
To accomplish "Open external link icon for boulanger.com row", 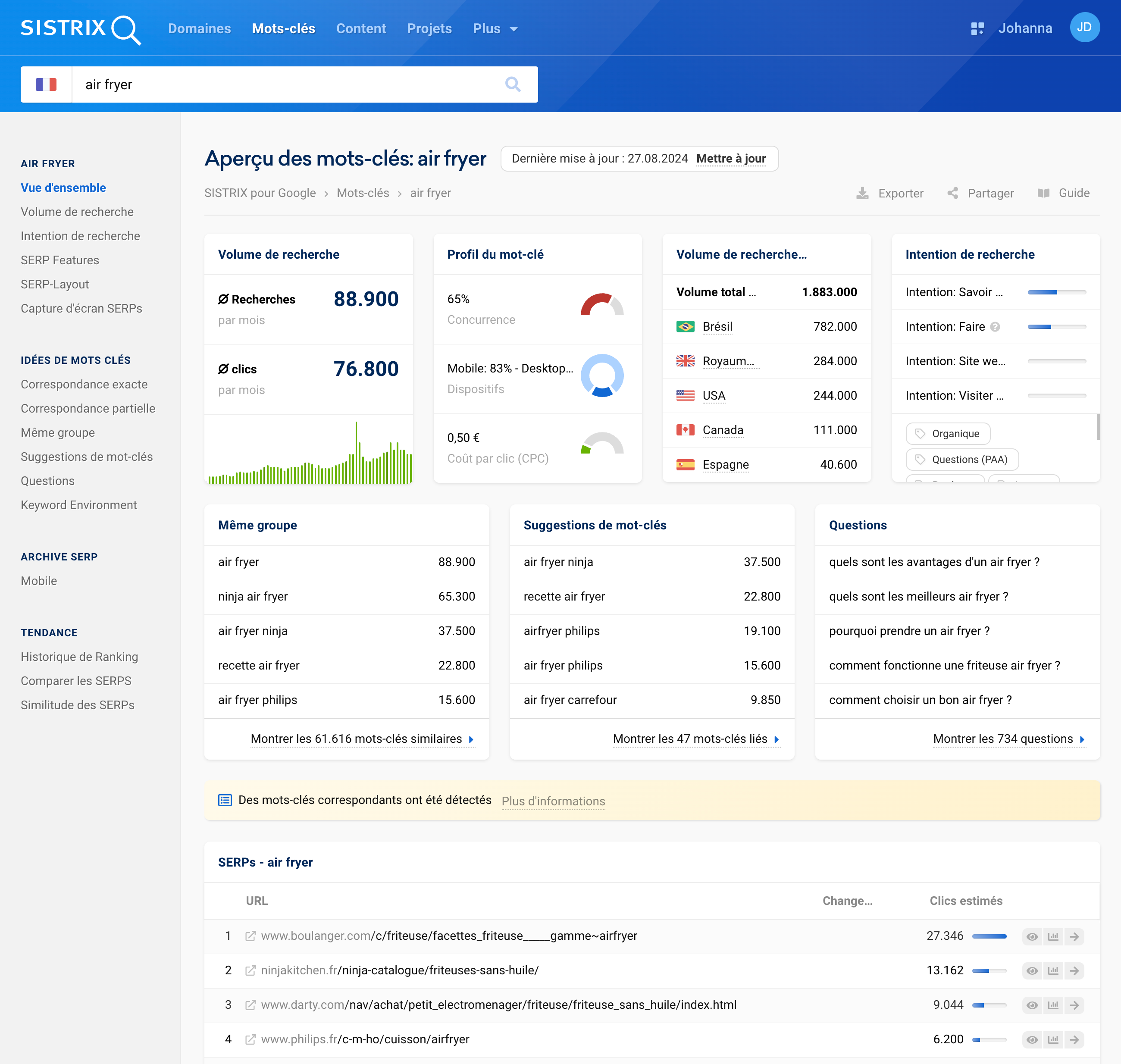I will click(x=250, y=936).
